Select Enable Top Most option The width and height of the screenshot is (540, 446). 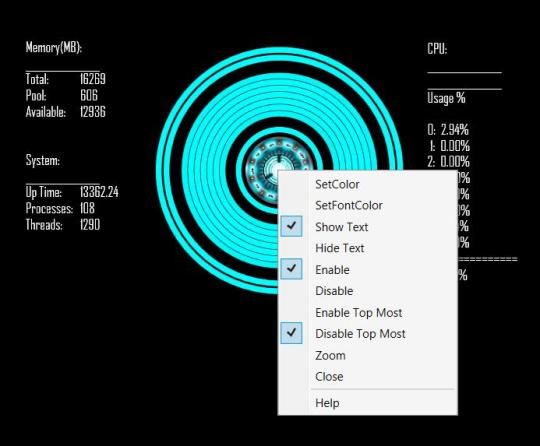point(367,312)
